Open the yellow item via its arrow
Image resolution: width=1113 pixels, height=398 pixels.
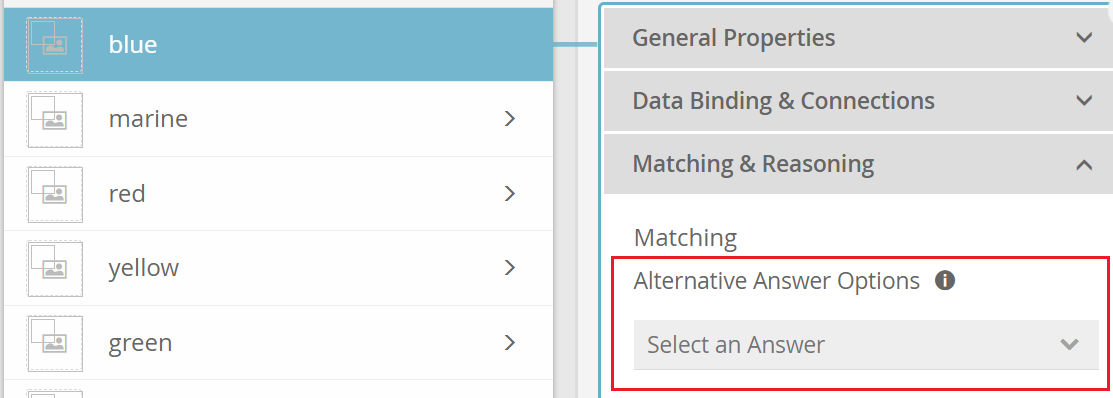pos(509,267)
